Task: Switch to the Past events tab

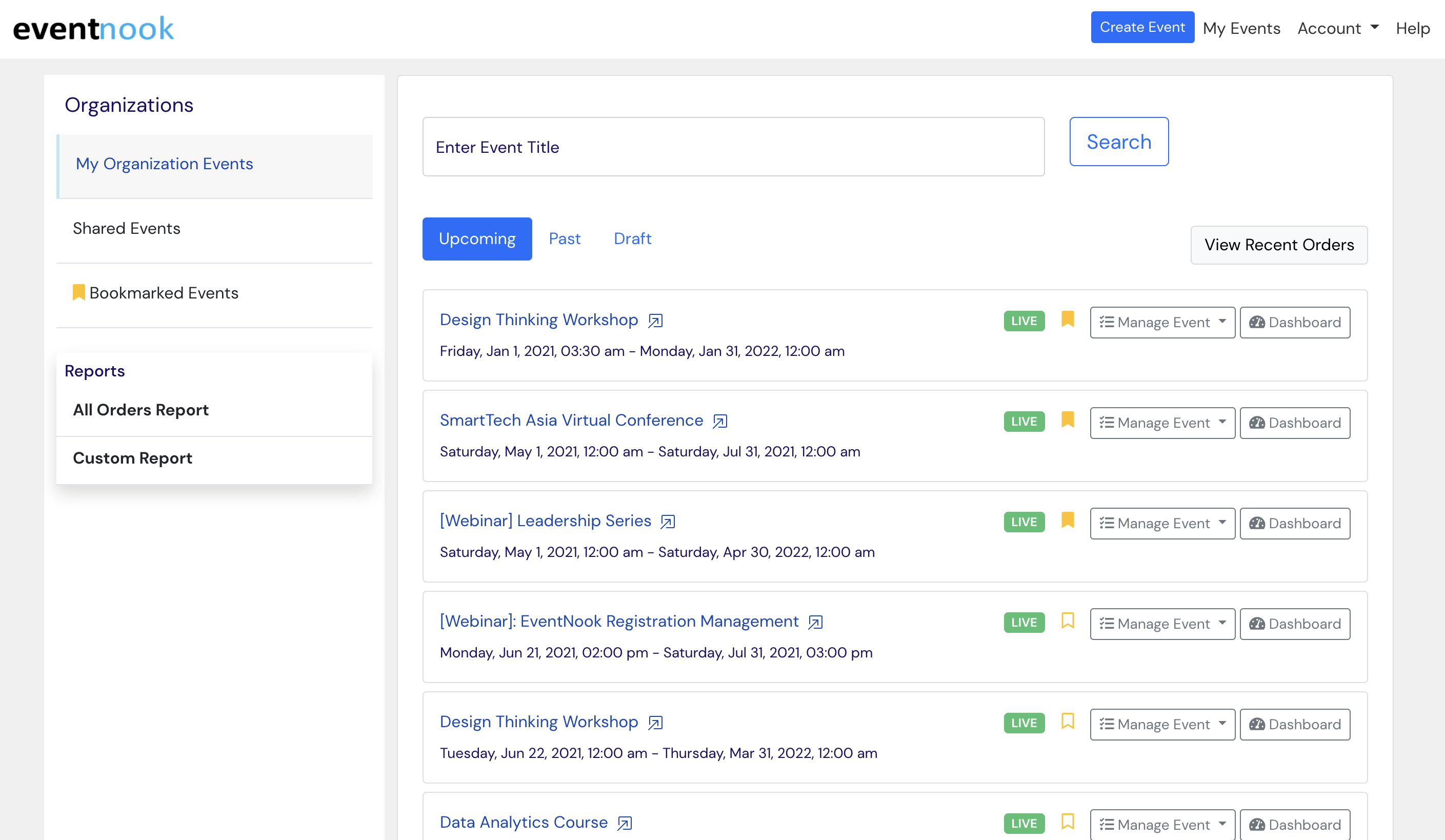Action: click(565, 238)
